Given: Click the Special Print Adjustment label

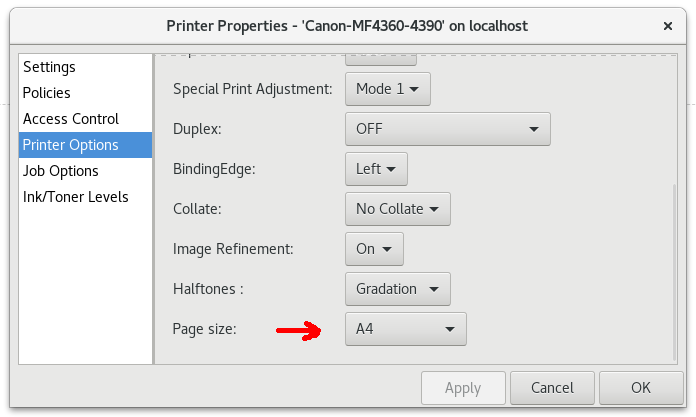Looking at the screenshot, I should click(253, 89).
